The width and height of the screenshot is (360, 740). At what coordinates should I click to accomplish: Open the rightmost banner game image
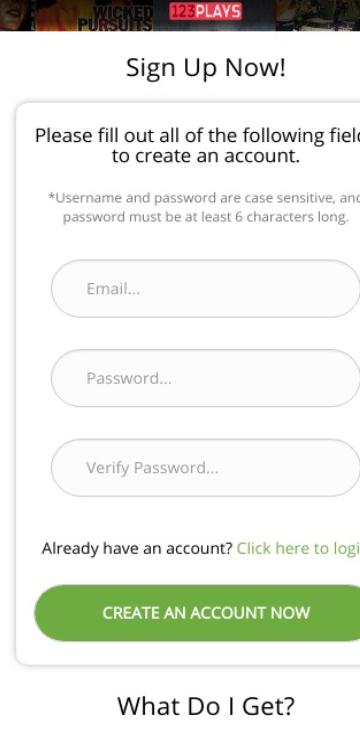318,15
